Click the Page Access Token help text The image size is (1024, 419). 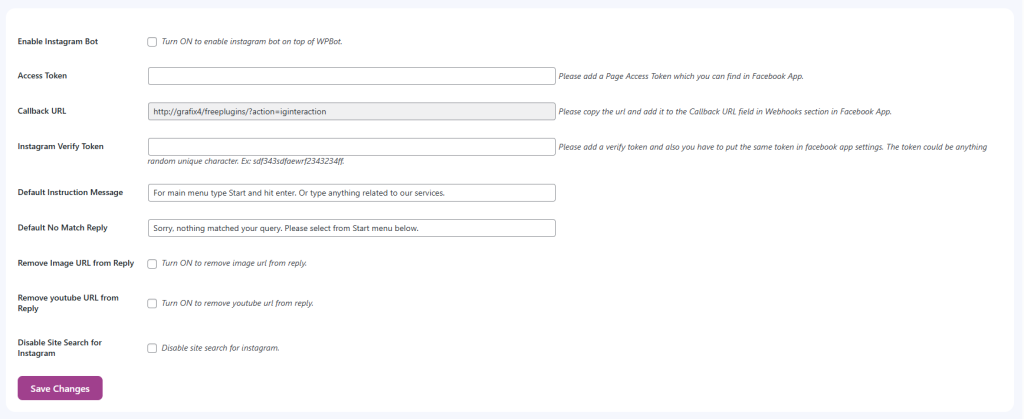[680, 76]
